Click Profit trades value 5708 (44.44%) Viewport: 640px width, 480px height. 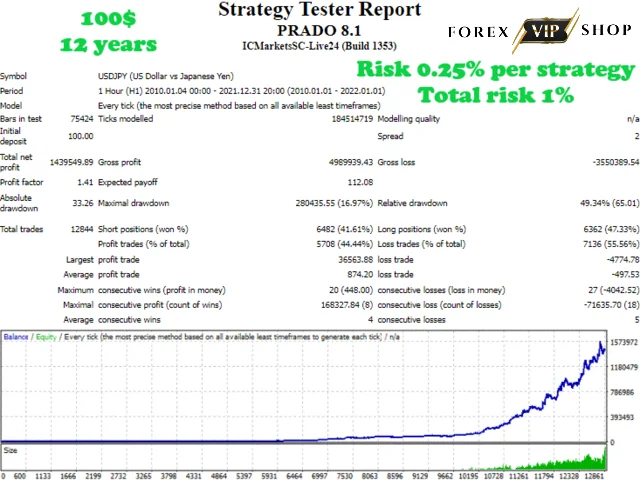pos(344,244)
